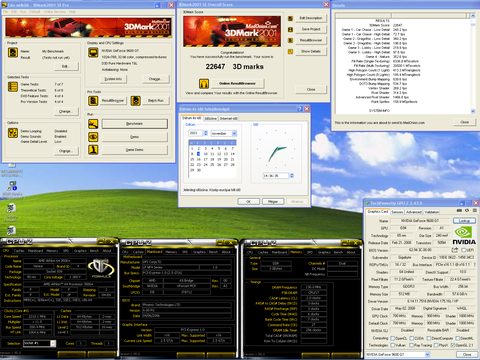Toggle the OpenGL 2.1 checkbox

point(453,345)
